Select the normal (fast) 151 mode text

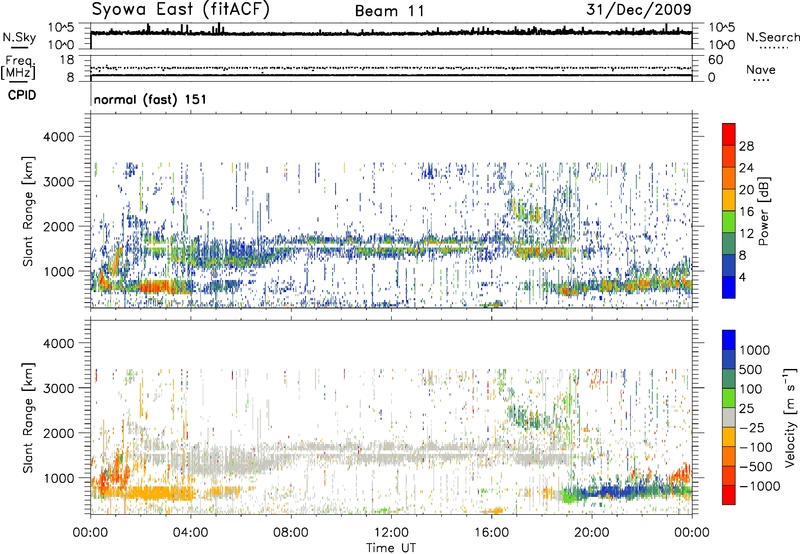[x=150, y=99]
